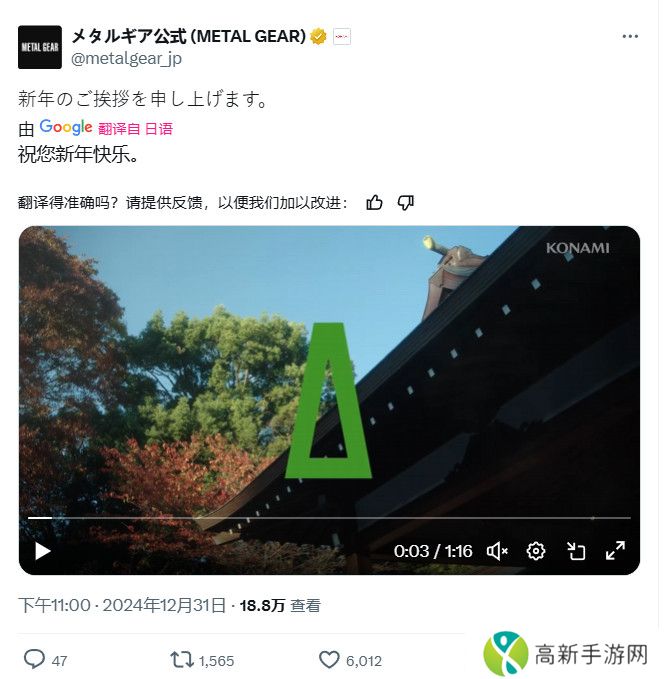Open the three-dot more options menu
The image size is (665, 679).
630,36
